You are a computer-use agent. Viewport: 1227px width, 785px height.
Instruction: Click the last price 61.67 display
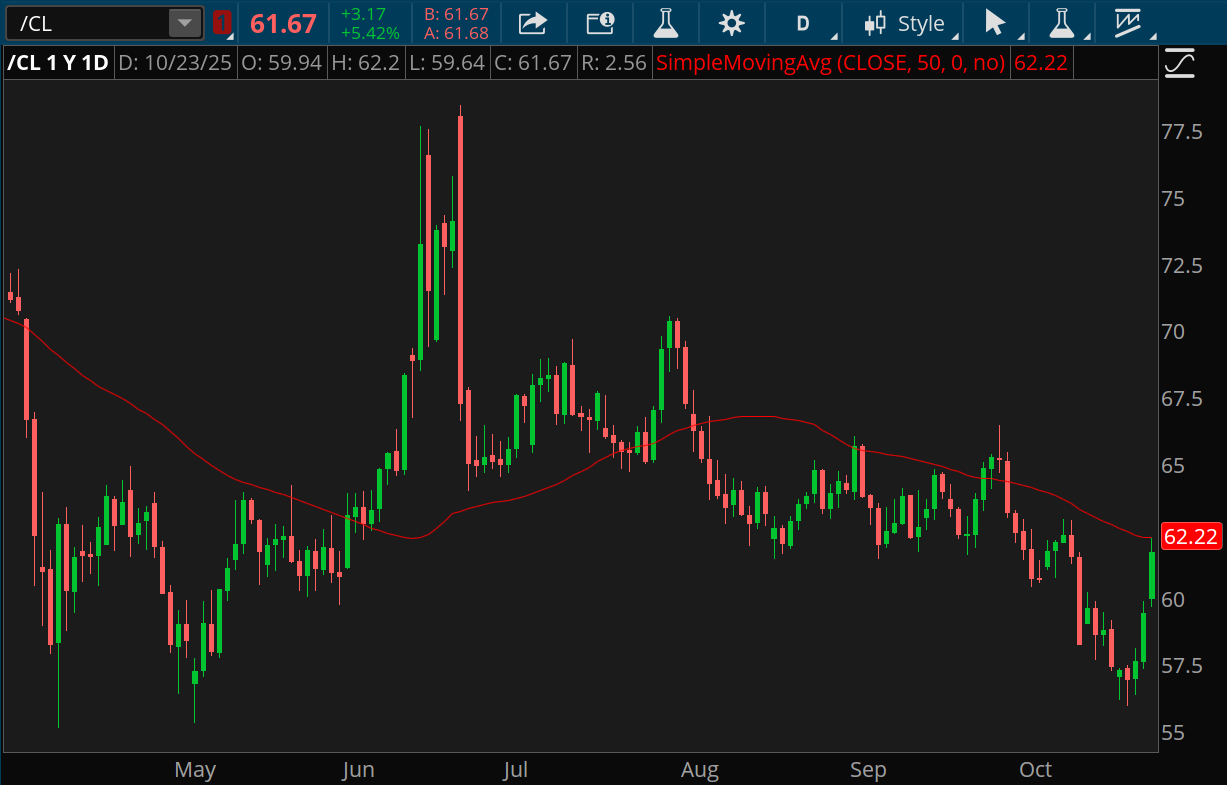coord(283,23)
